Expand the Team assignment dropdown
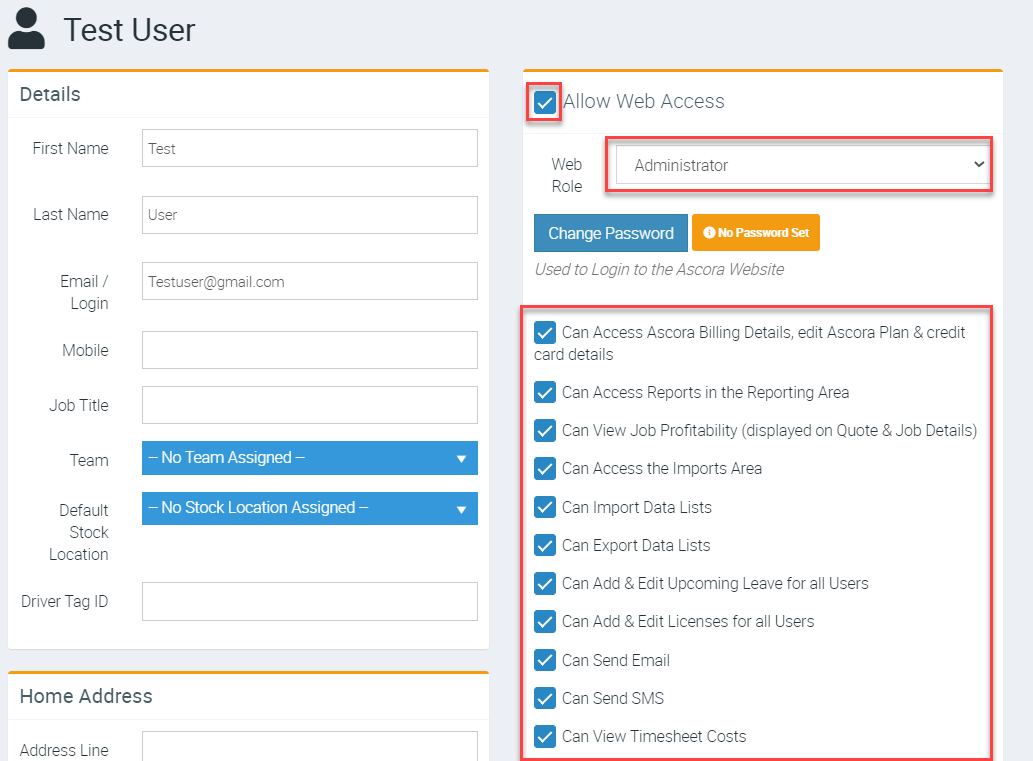1033x761 pixels. pos(309,458)
